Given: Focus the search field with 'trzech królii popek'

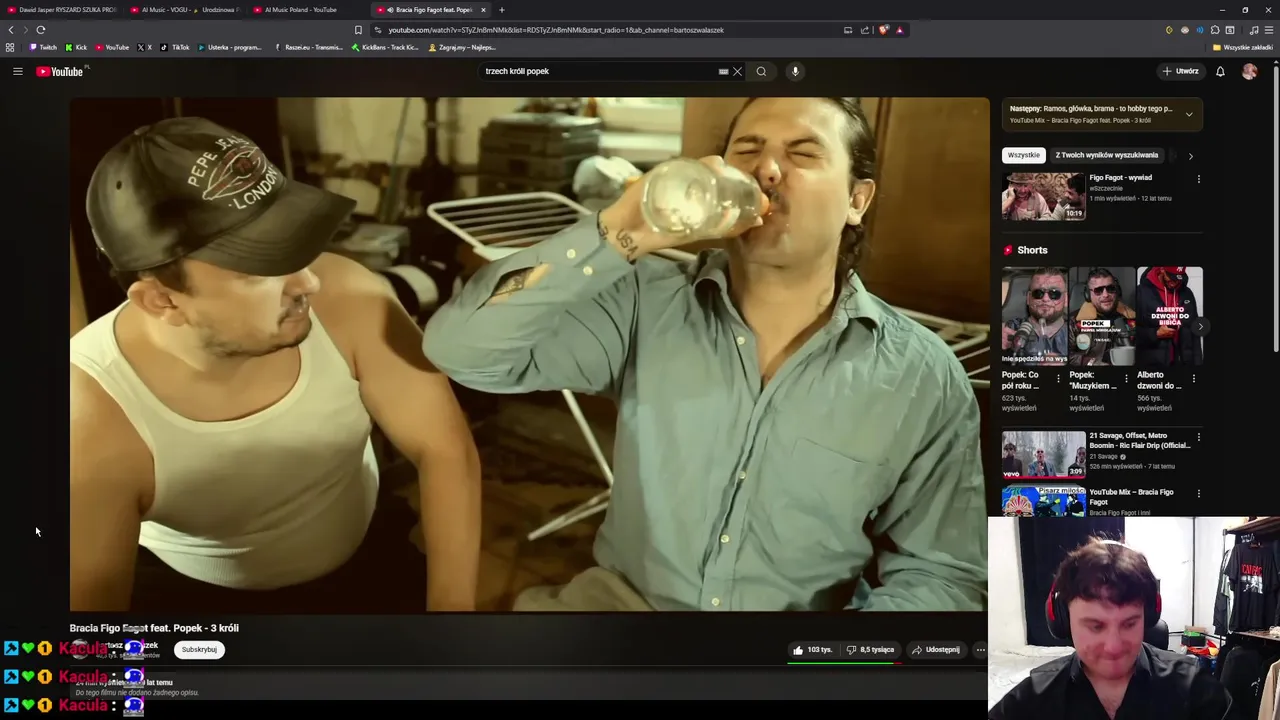Looking at the screenshot, I should (x=598, y=71).
